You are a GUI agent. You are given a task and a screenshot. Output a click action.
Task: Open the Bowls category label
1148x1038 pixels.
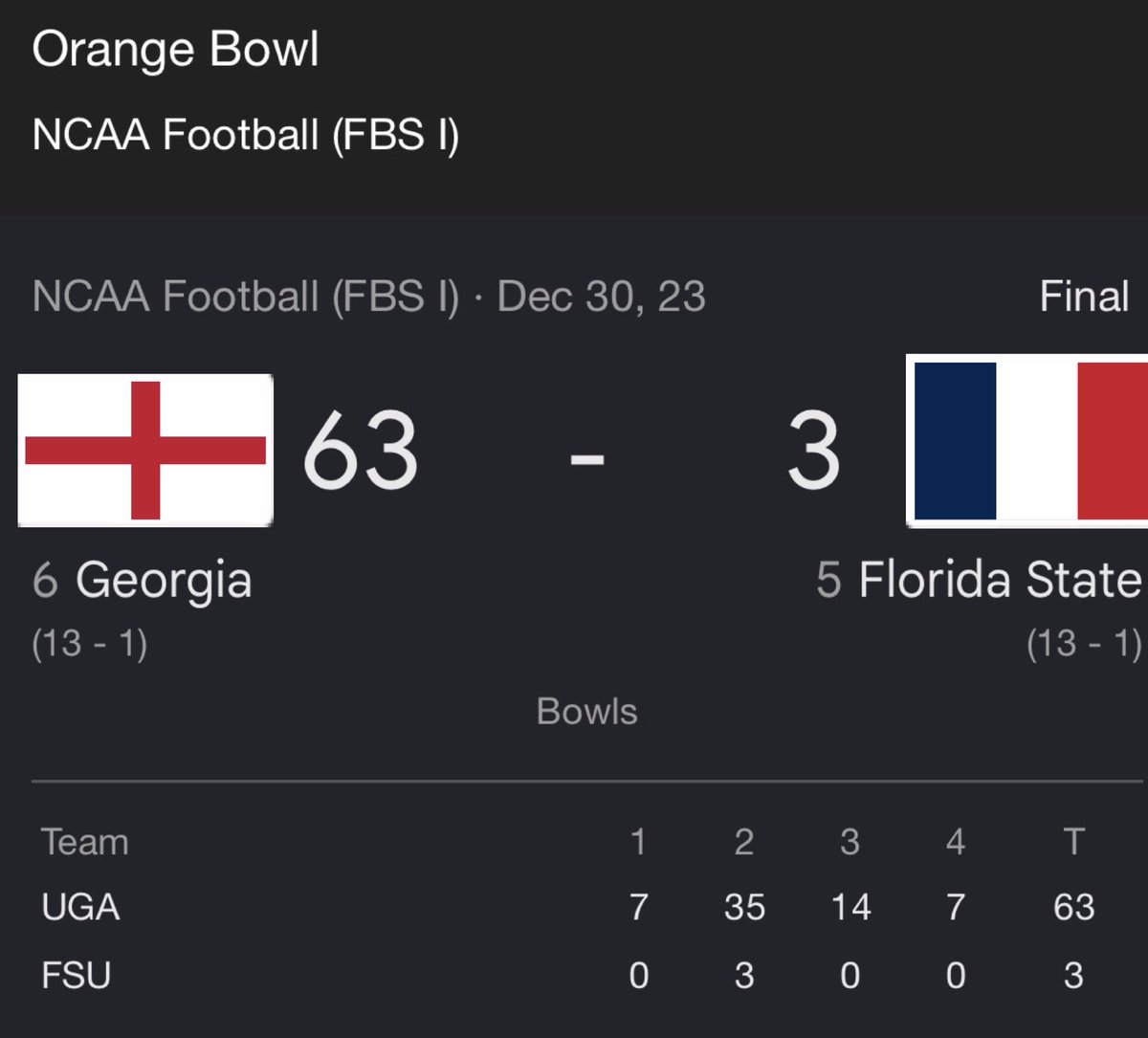[587, 712]
